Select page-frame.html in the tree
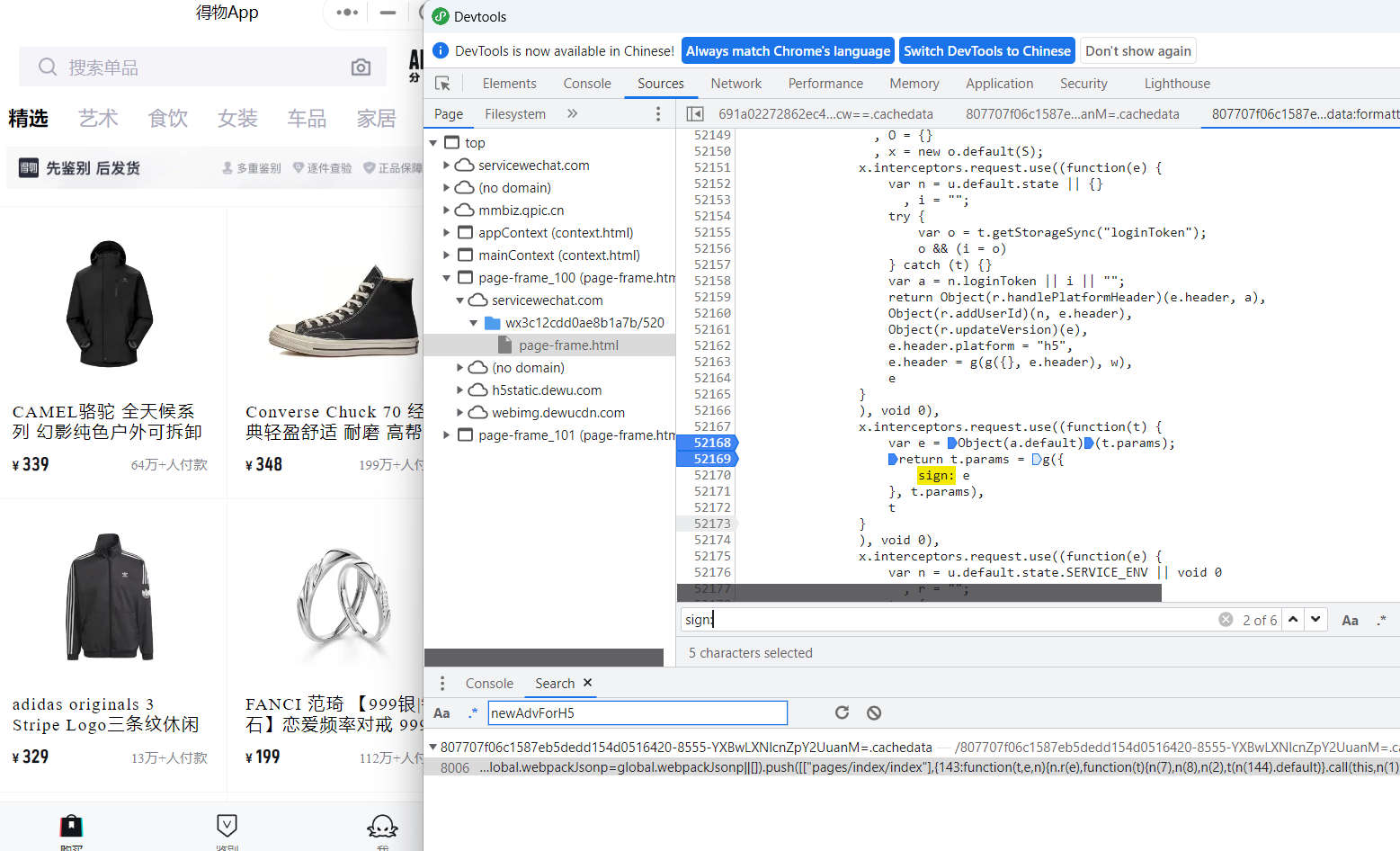 pyautogui.click(x=568, y=345)
